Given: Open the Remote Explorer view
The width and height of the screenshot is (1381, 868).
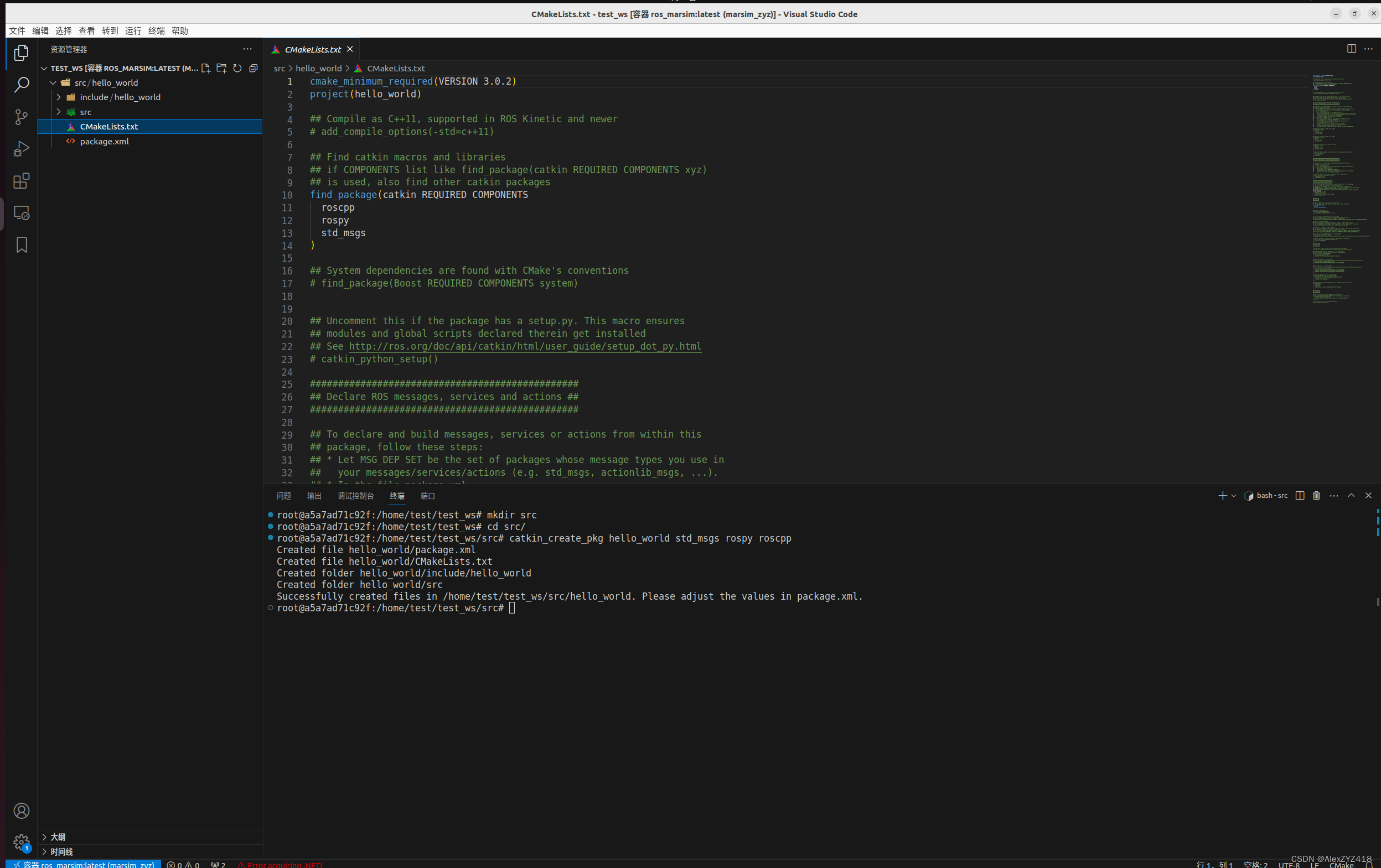Looking at the screenshot, I should click(21, 212).
